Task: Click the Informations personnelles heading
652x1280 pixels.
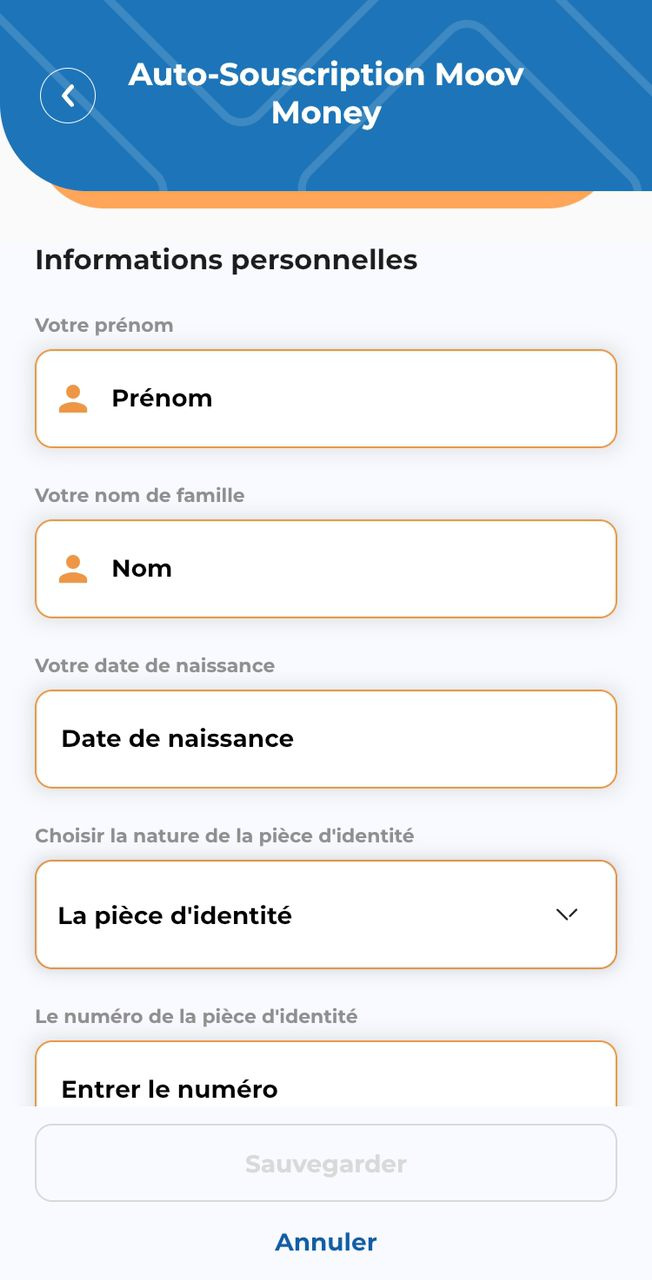Action: point(226,260)
